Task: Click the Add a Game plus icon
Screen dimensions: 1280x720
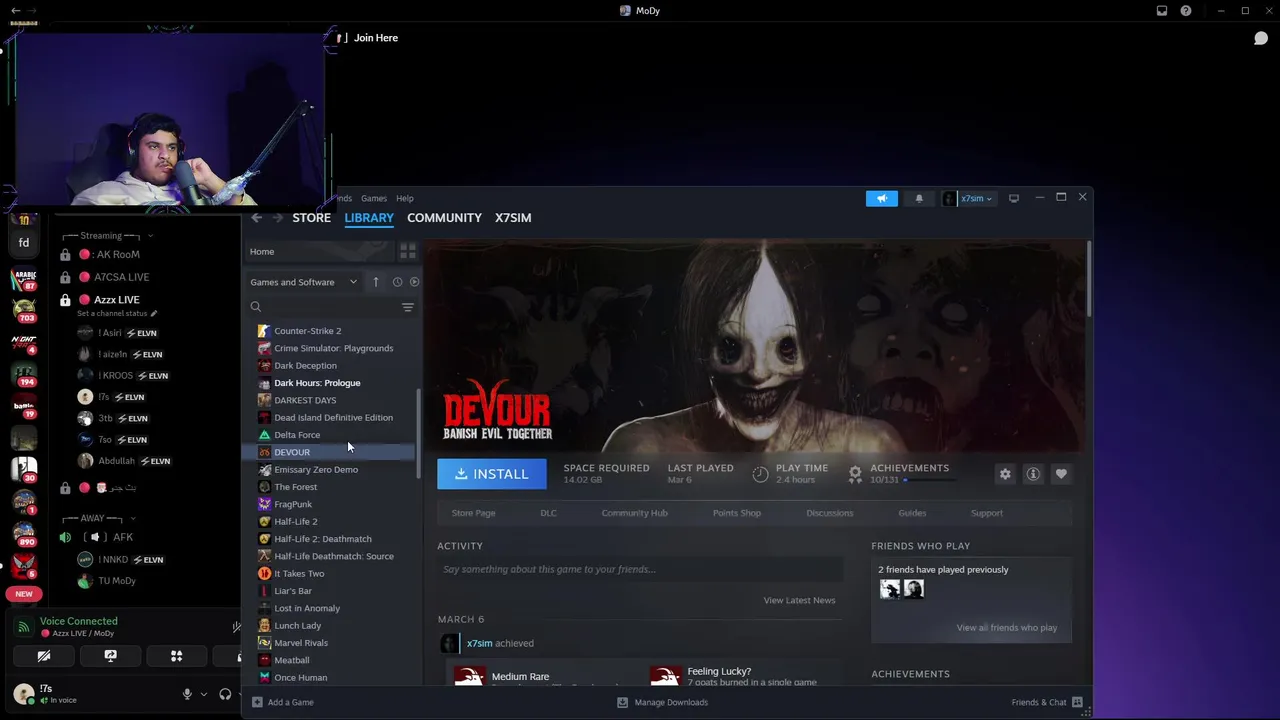Action: click(x=257, y=702)
